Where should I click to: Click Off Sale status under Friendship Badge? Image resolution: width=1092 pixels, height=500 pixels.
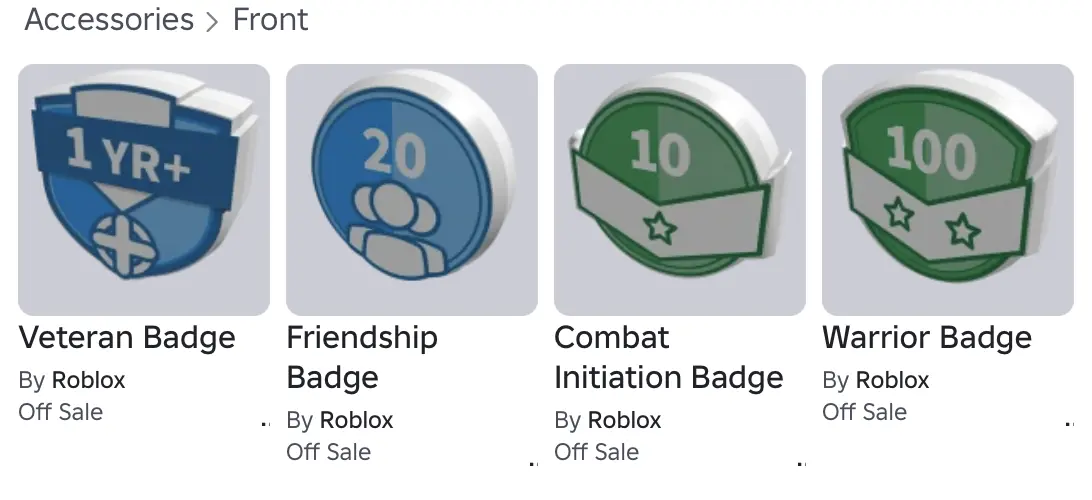[329, 452]
